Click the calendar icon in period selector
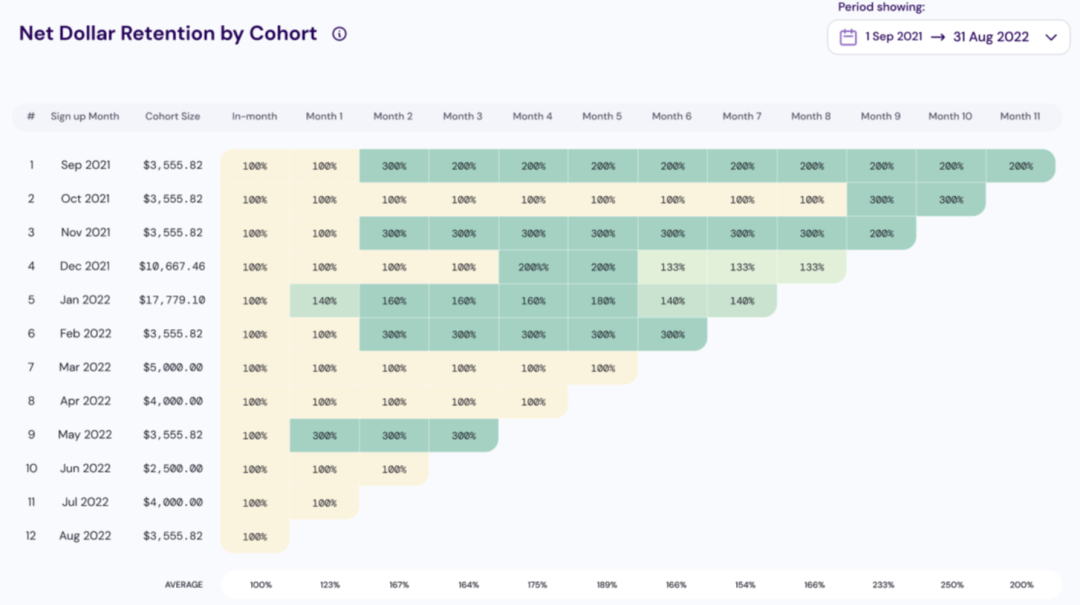 (848, 37)
